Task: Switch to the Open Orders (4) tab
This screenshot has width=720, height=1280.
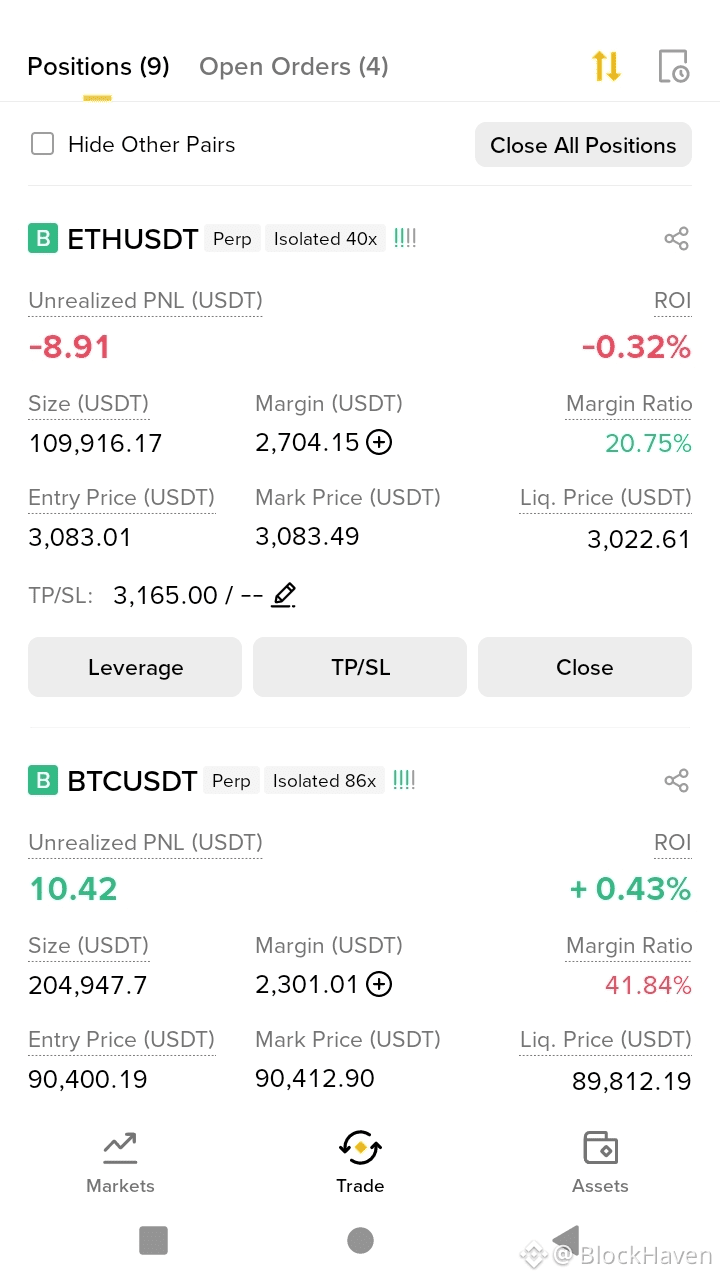Action: 294,67
